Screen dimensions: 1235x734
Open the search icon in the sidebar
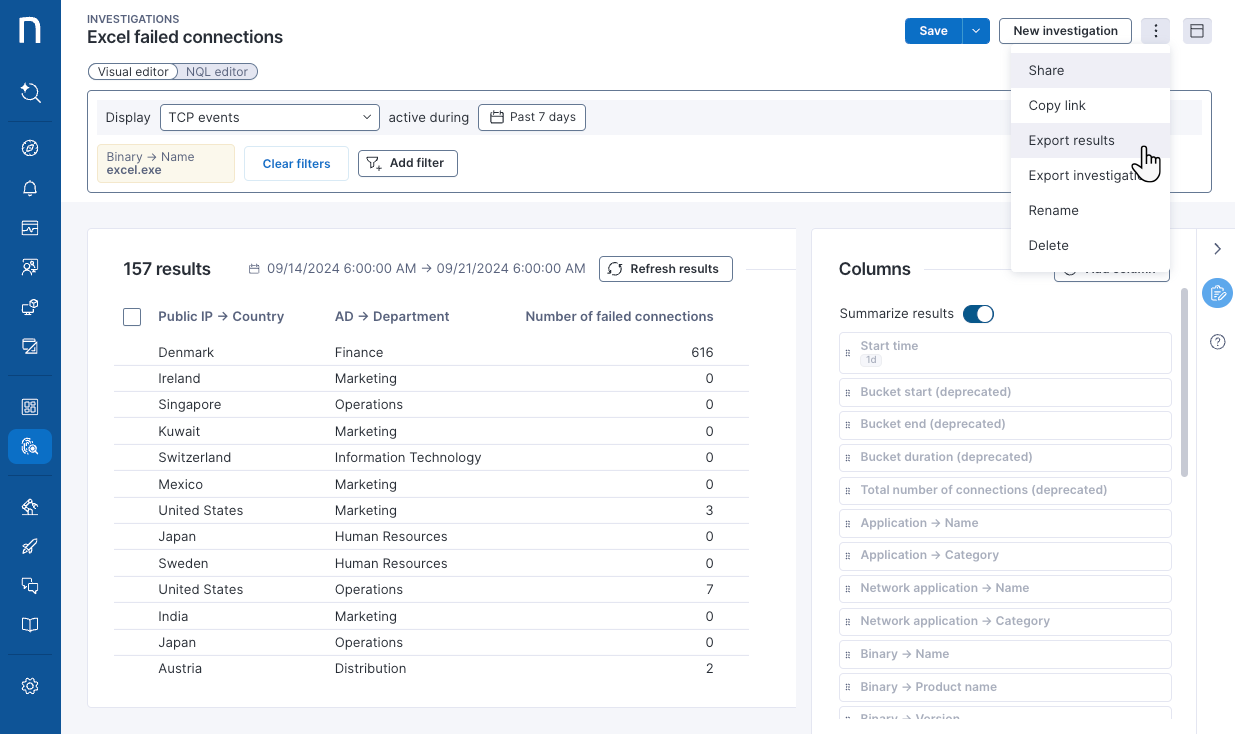pyautogui.click(x=30, y=93)
